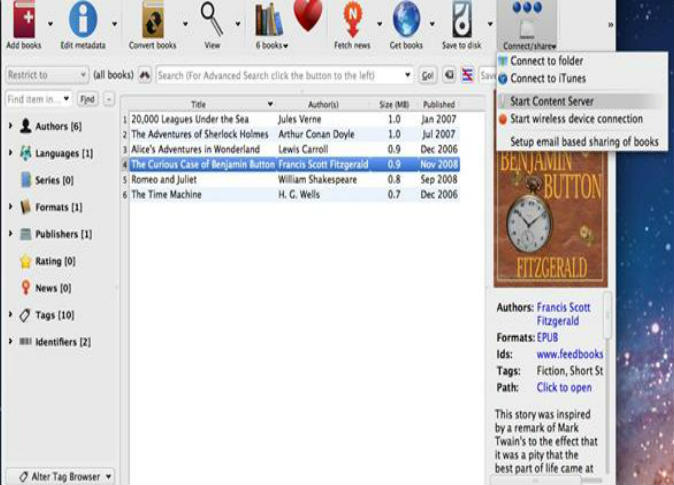
Task: Click the binoculars advanced search icon
Action: [x=144, y=75]
